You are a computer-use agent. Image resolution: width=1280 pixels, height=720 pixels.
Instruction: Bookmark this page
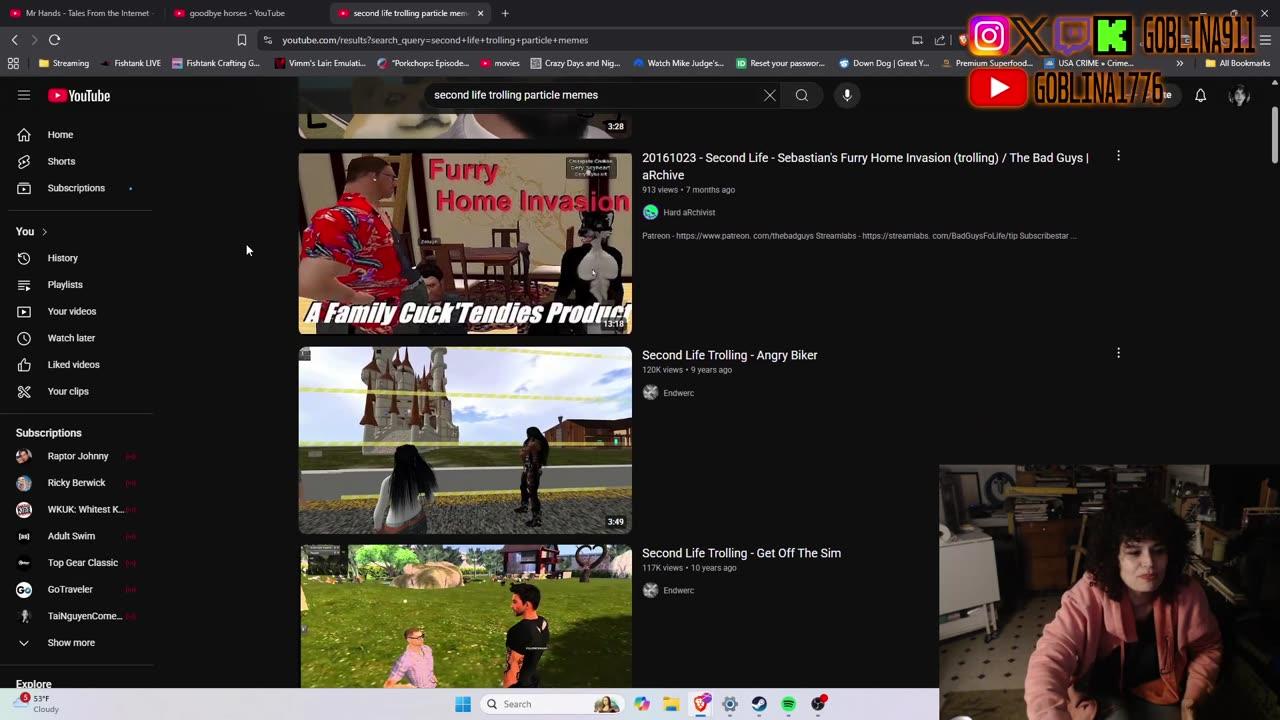[241, 40]
